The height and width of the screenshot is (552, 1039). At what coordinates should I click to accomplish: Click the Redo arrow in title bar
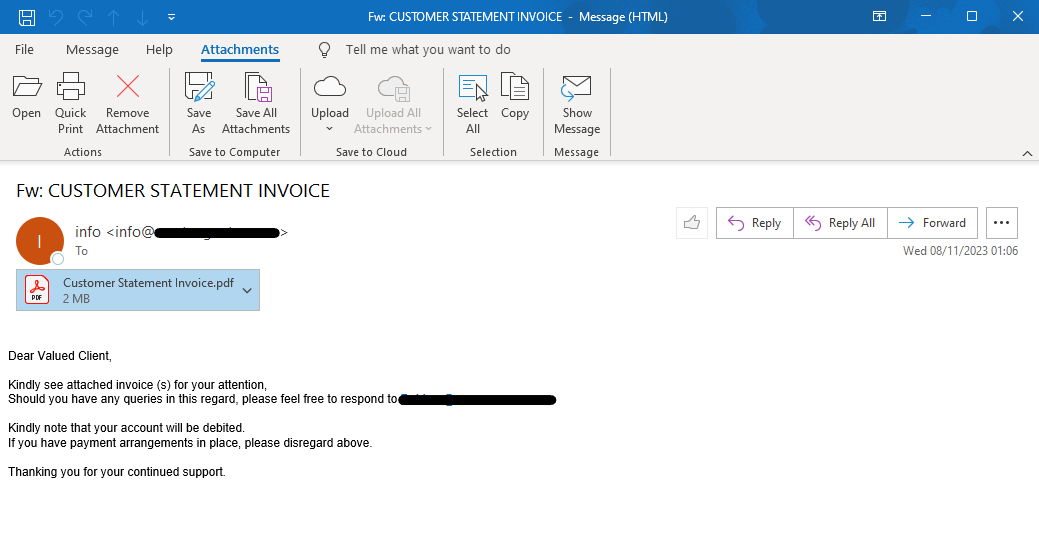[x=85, y=17]
